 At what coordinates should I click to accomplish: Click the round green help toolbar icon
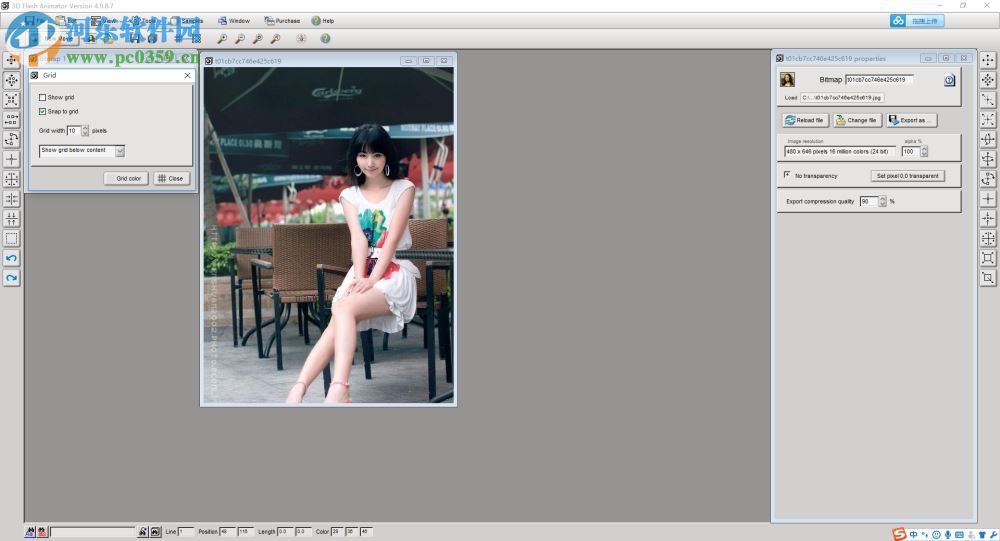pyautogui.click(x=325, y=39)
